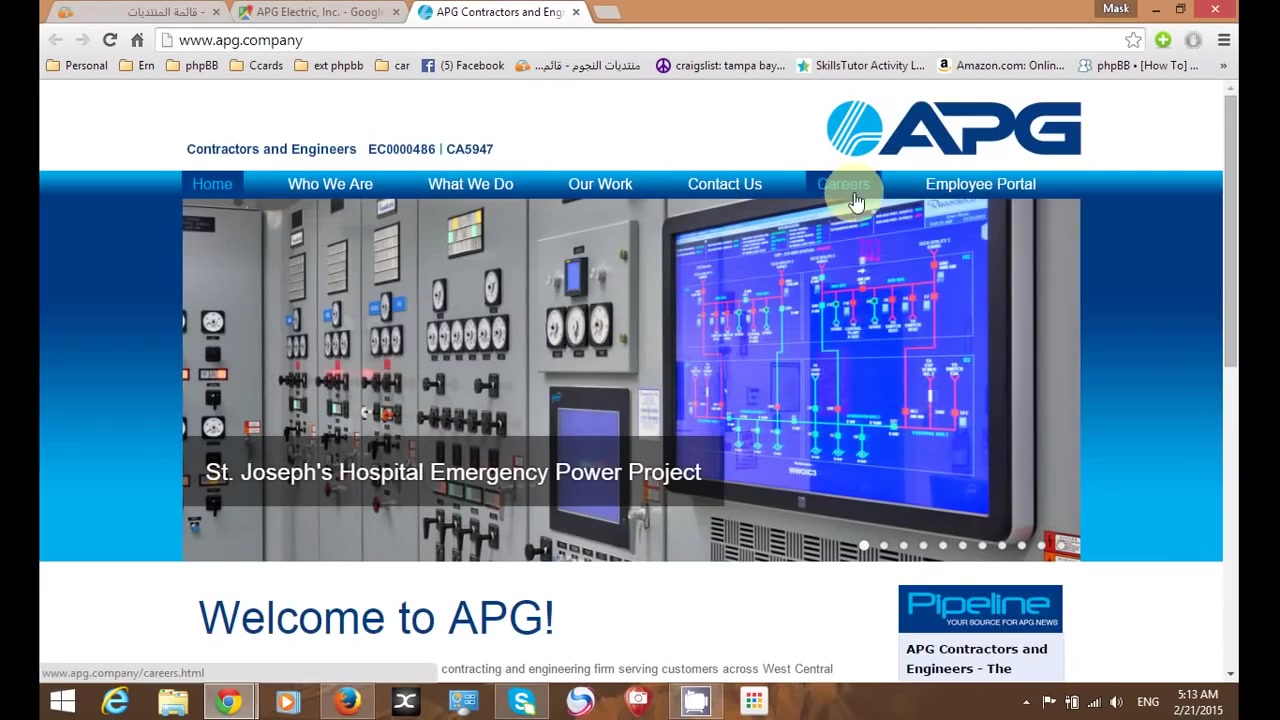Open Skype from the taskbar
The height and width of the screenshot is (720, 1280).
click(x=522, y=702)
